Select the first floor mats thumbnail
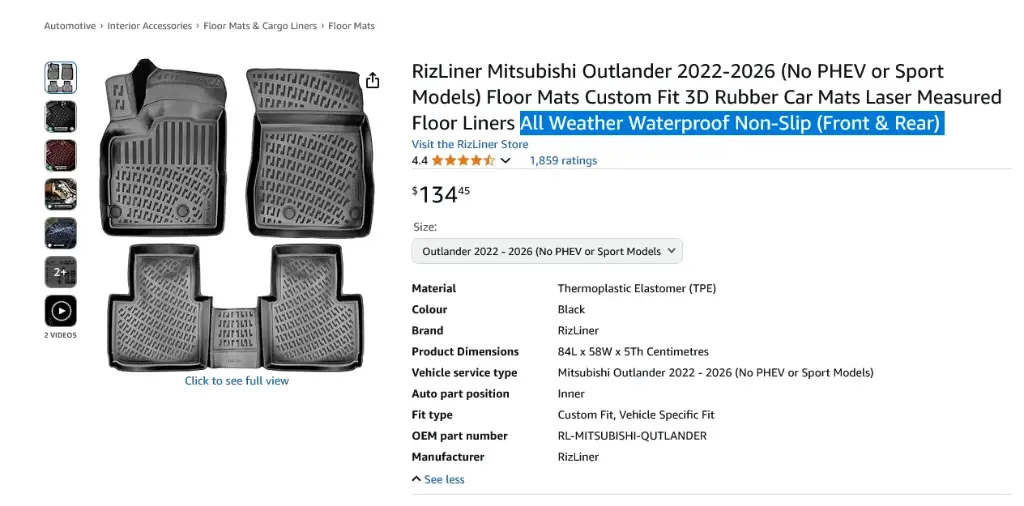This screenshot has width=1024, height=506. click(60, 77)
